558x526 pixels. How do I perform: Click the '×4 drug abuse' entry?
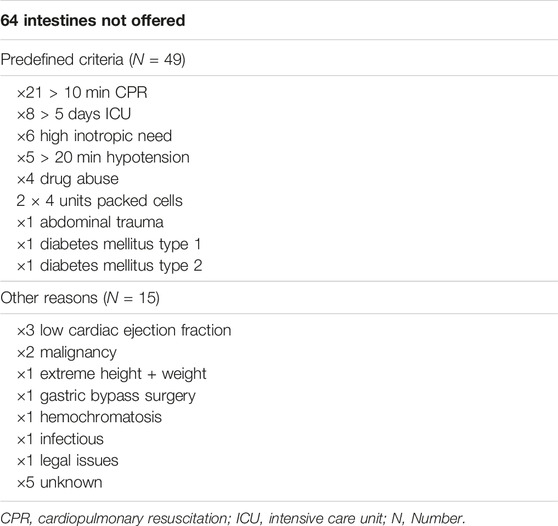(67, 179)
